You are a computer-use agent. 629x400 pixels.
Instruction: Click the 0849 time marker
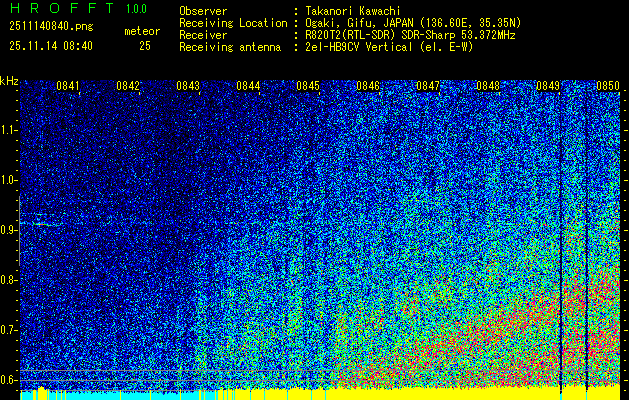(x=548, y=86)
